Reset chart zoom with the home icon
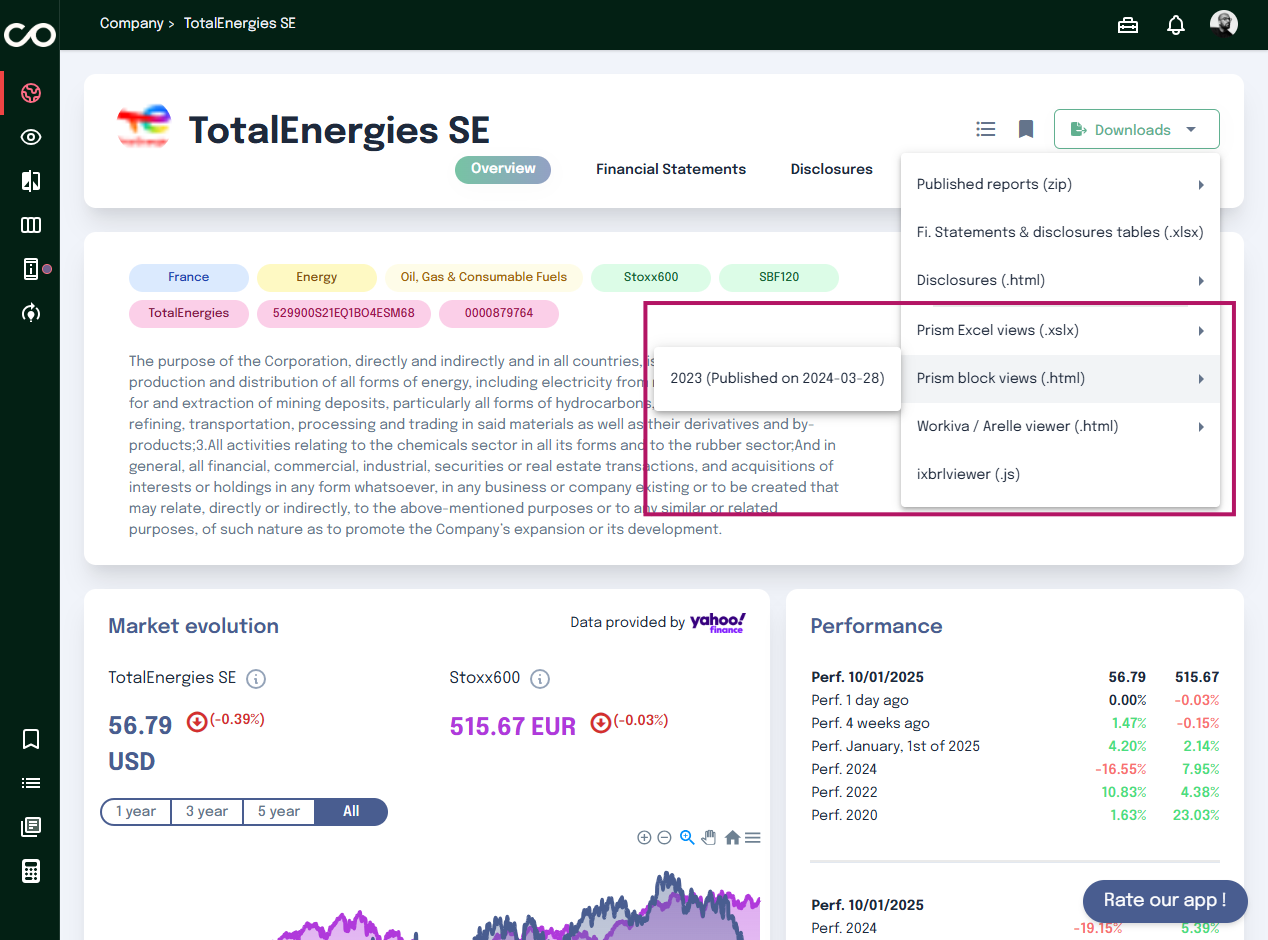 tap(732, 838)
